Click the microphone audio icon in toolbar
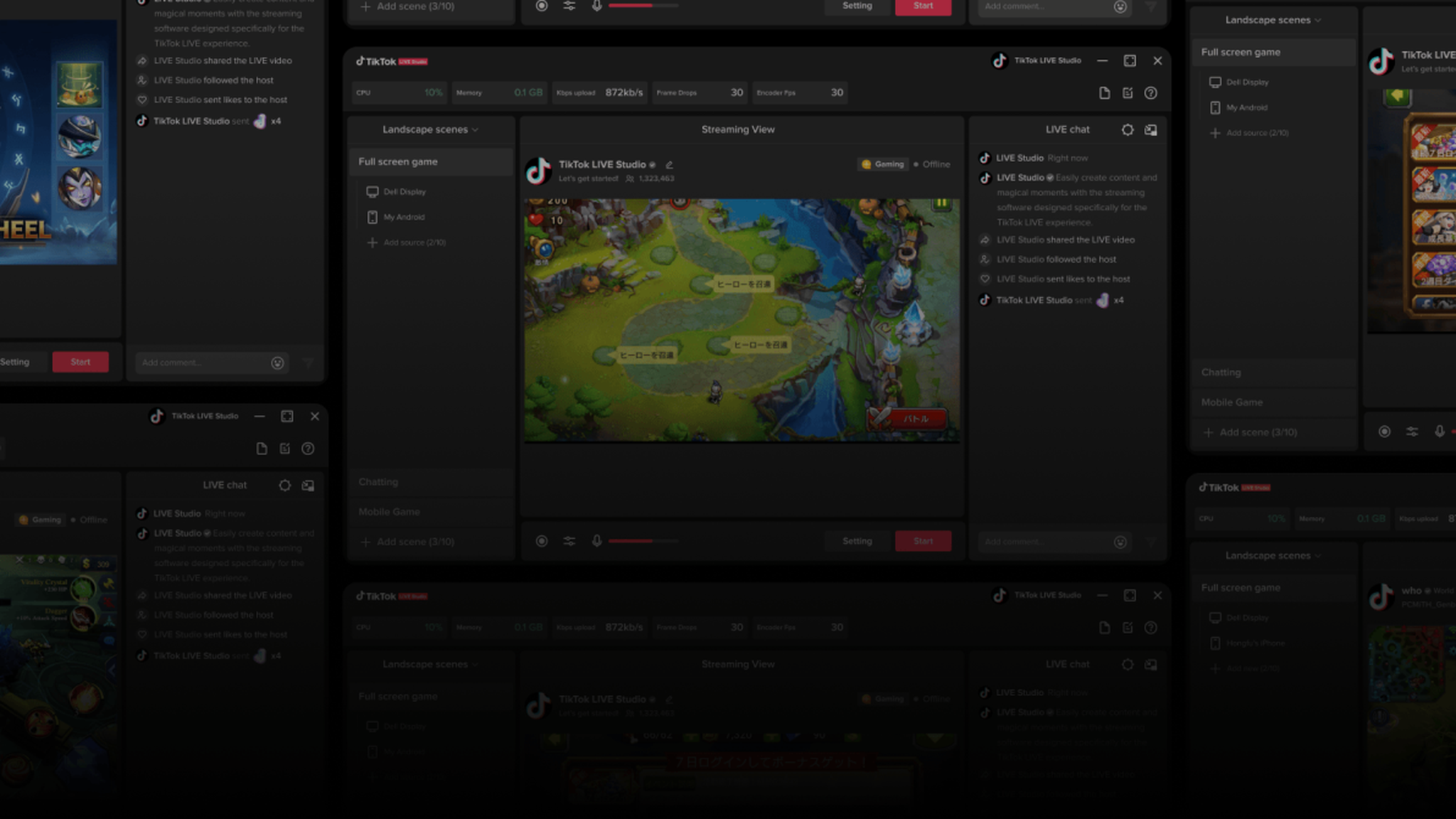This screenshot has width=1456, height=819. coord(597,541)
